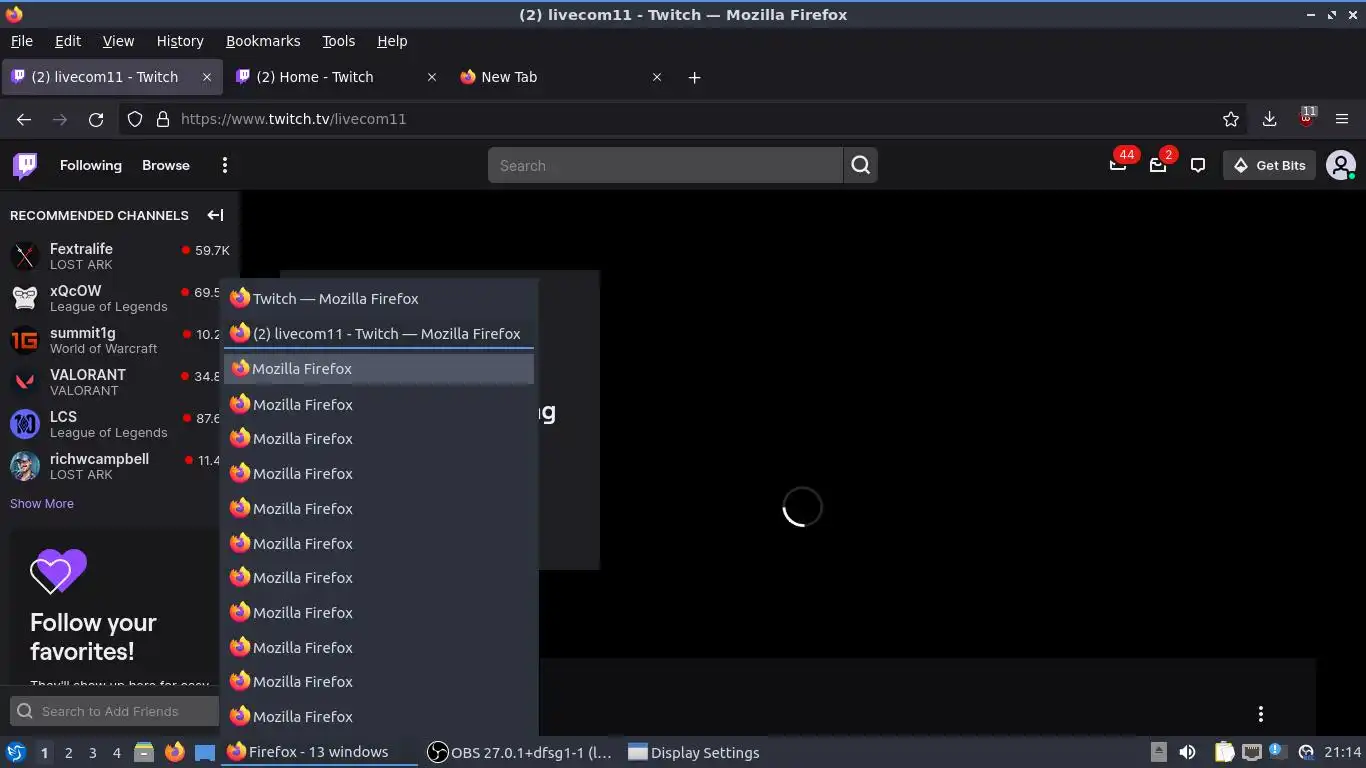The image size is (1366, 768).
Task: Switch to virtual desktop 2
Action: click(x=68, y=753)
